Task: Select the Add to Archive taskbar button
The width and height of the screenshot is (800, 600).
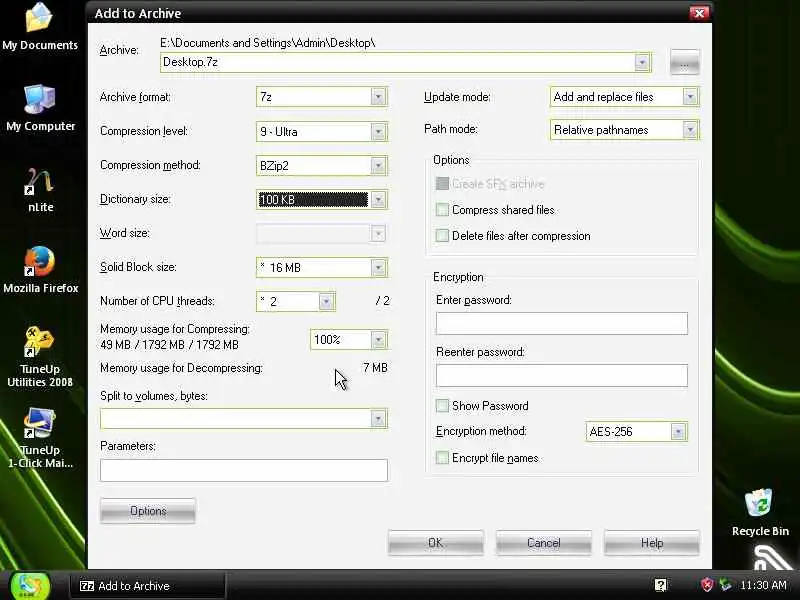Action: (x=147, y=586)
